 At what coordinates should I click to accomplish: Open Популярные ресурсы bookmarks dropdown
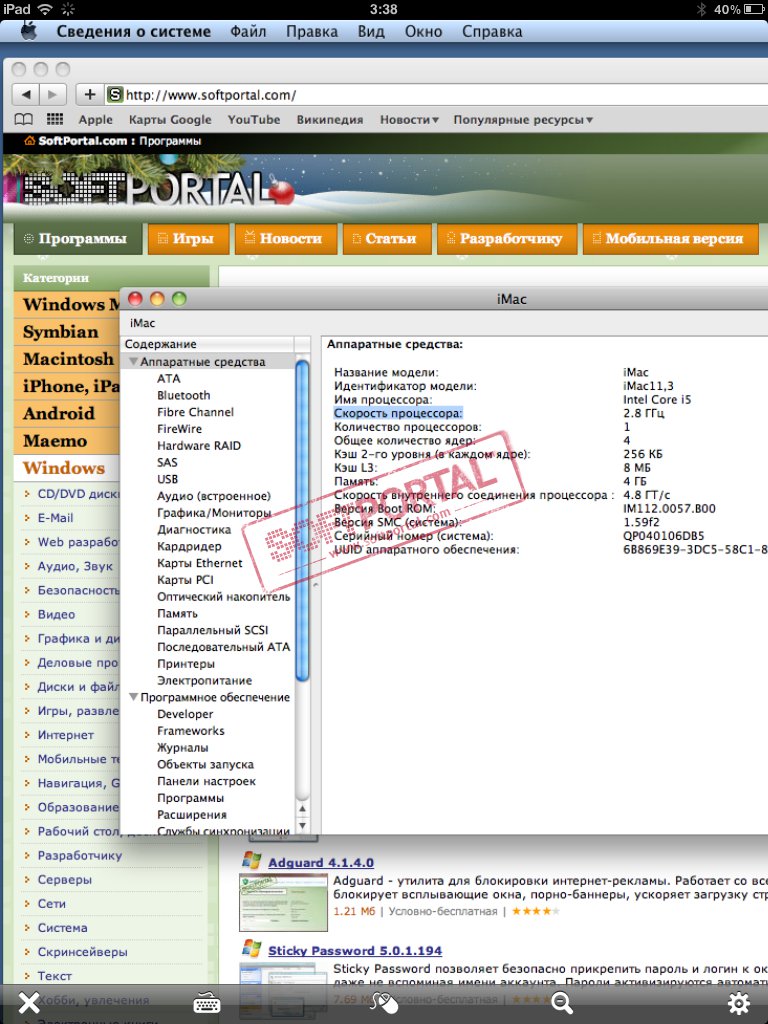click(x=523, y=120)
